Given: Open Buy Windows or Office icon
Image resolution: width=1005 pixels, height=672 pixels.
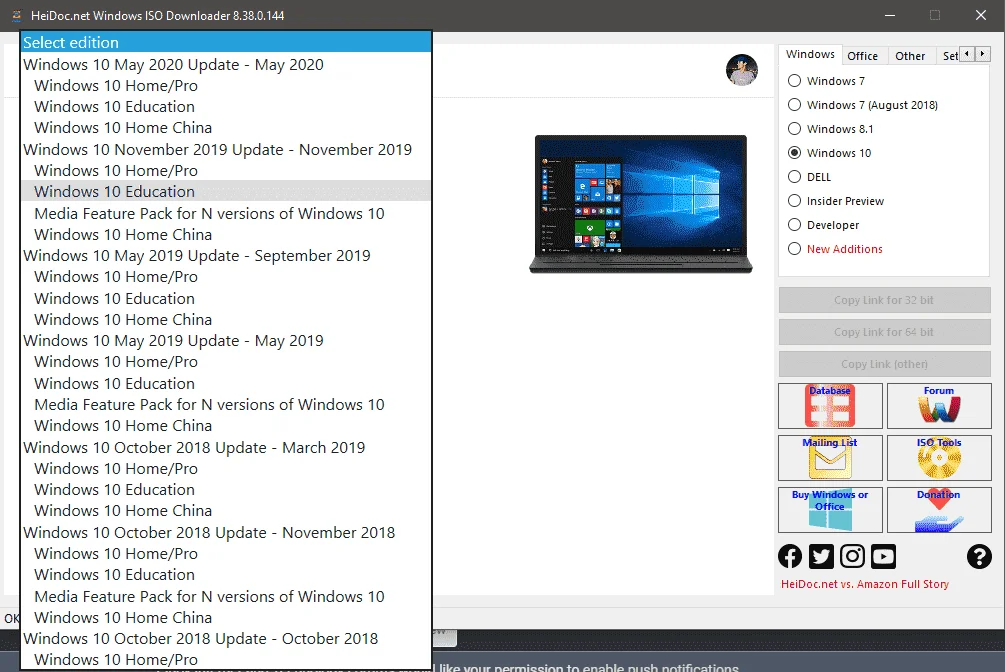Looking at the screenshot, I should pos(830,510).
